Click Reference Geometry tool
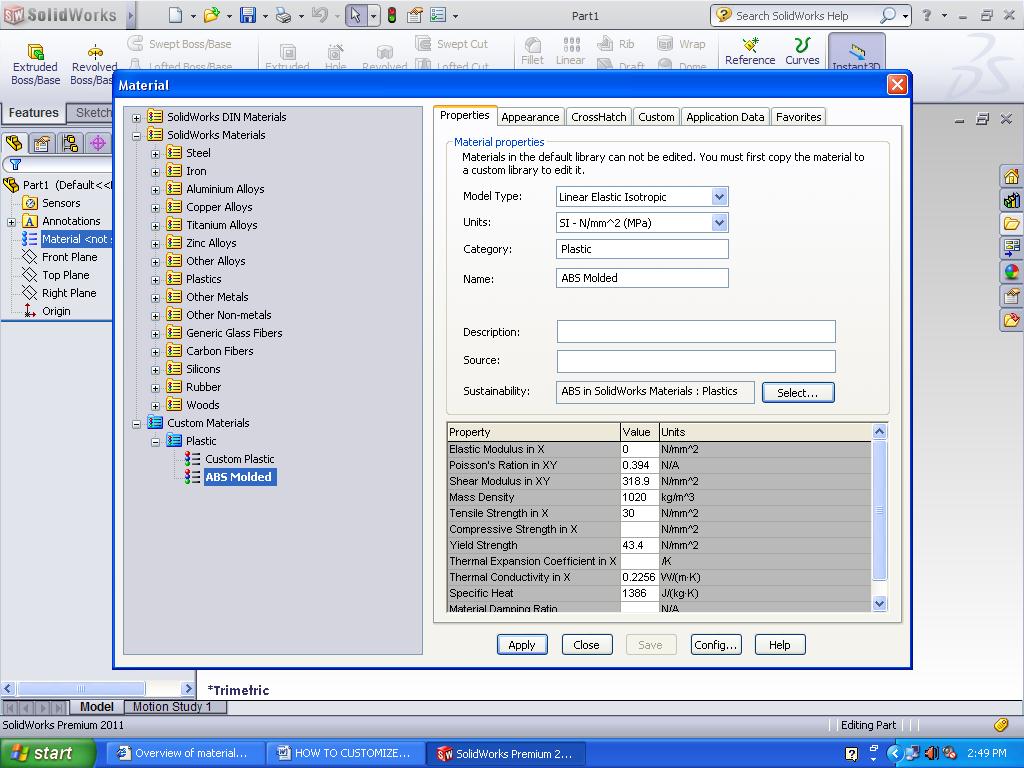This screenshot has width=1024, height=768. 750,52
